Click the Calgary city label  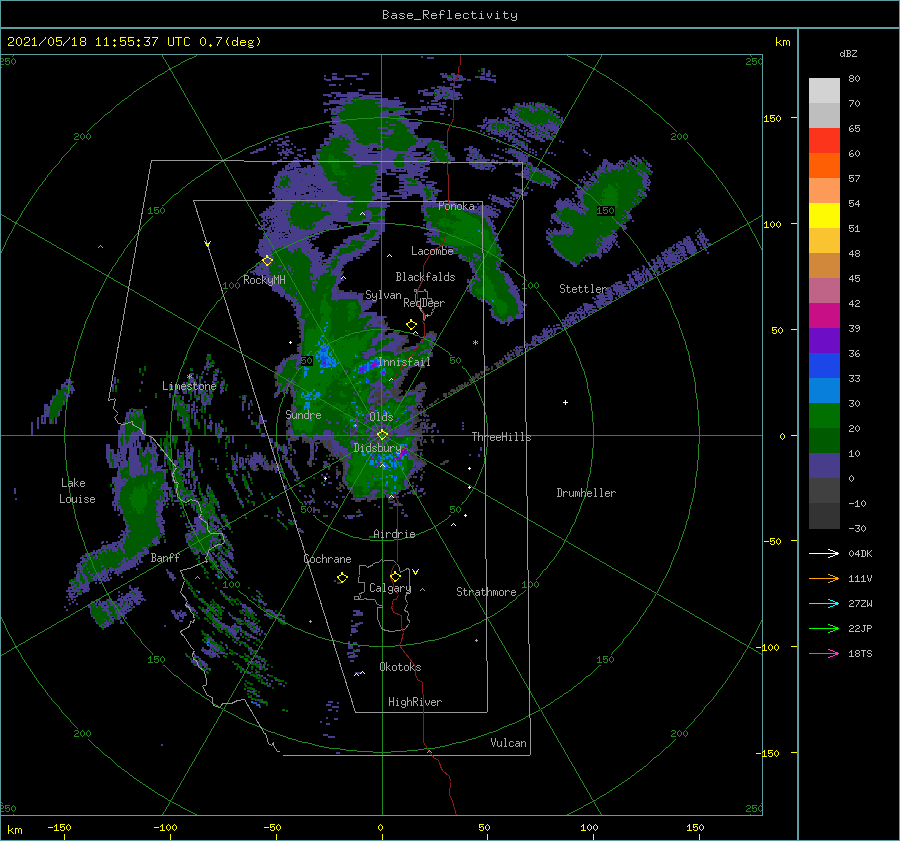[390, 588]
